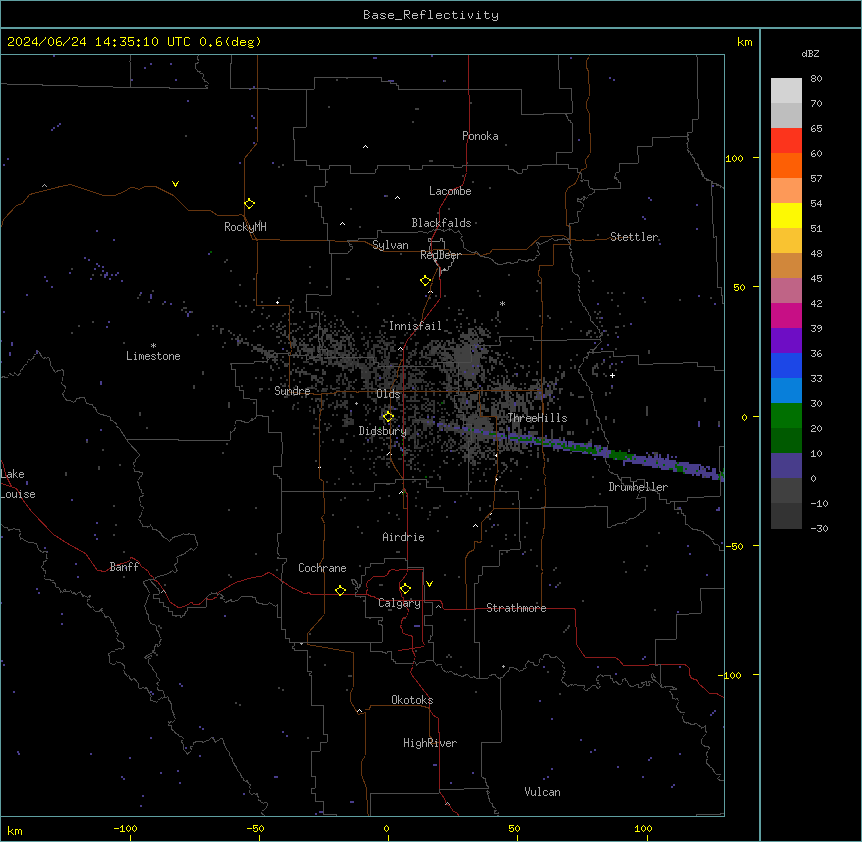
Task: Click the Sylvan town label
Action: coord(390,245)
